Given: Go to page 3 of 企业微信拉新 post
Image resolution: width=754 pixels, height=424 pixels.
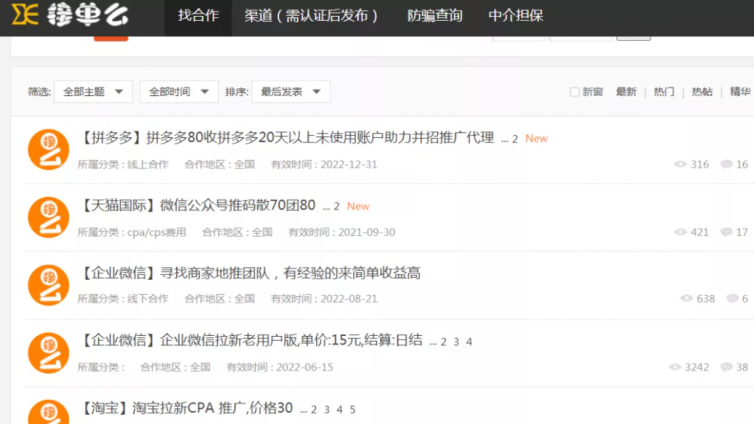Looking at the screenshot, I should (456, 342).
